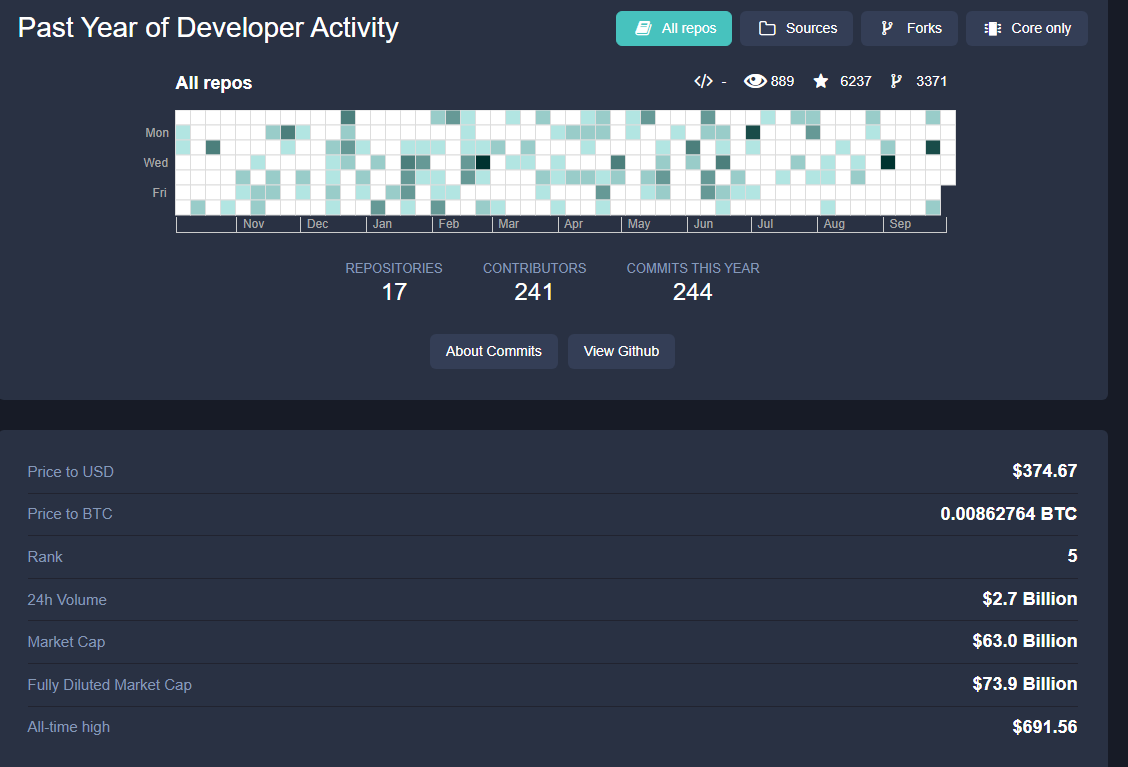Click the fork icon on Forks button
The height and width of the screenshot is (767, 1128).
pos(887,28)
